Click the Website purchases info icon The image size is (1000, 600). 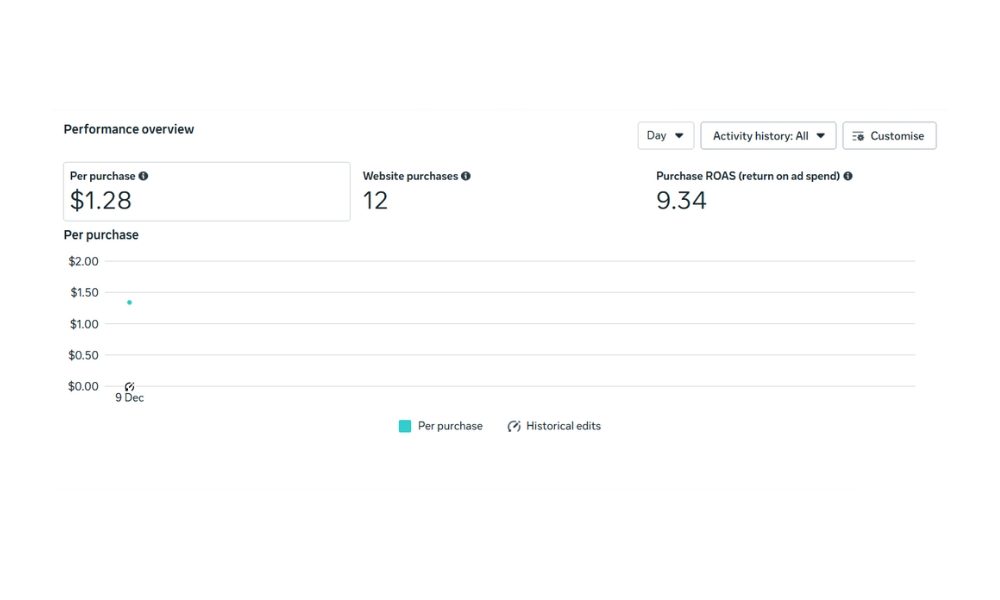pos(466,176)
